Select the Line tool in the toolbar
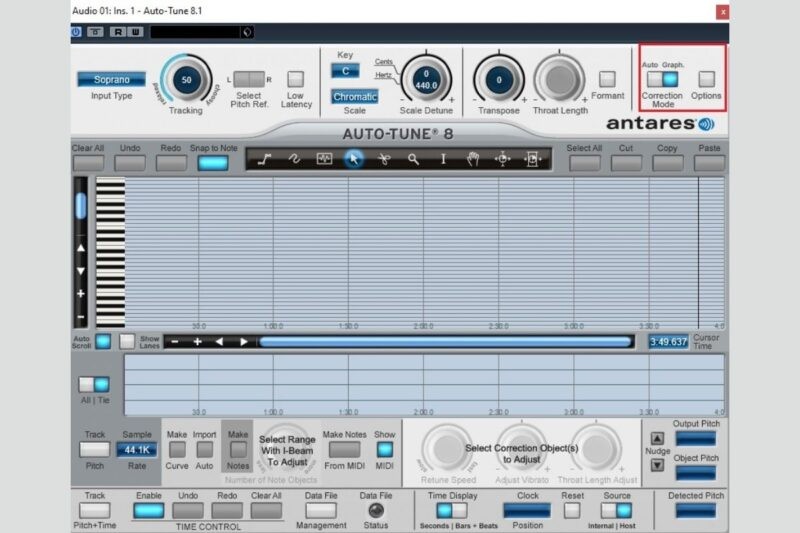 pos(264,159)
